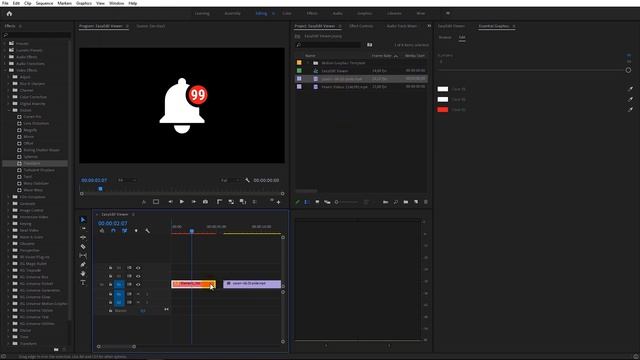Click the eyedropper for the first color
This screenshot has height=360, width=640.
630,89
